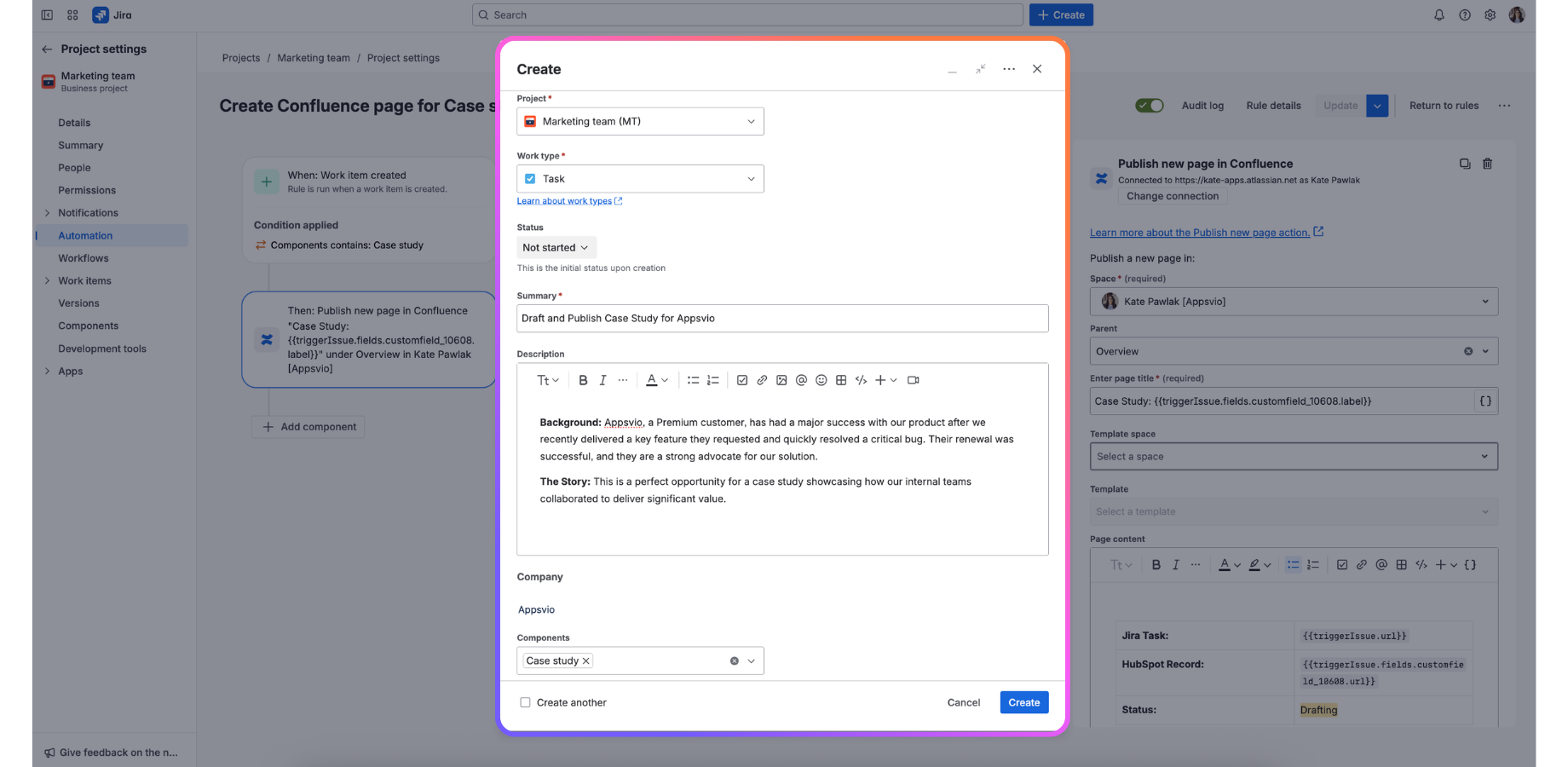Click the Jira search field
1568x767 pixels.
[747, 14]
